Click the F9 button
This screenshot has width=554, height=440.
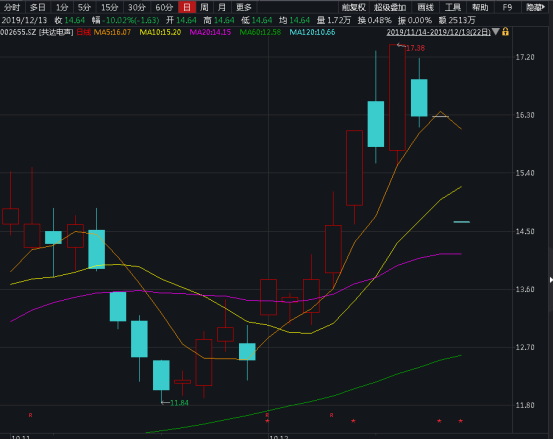tap(507, 7)
